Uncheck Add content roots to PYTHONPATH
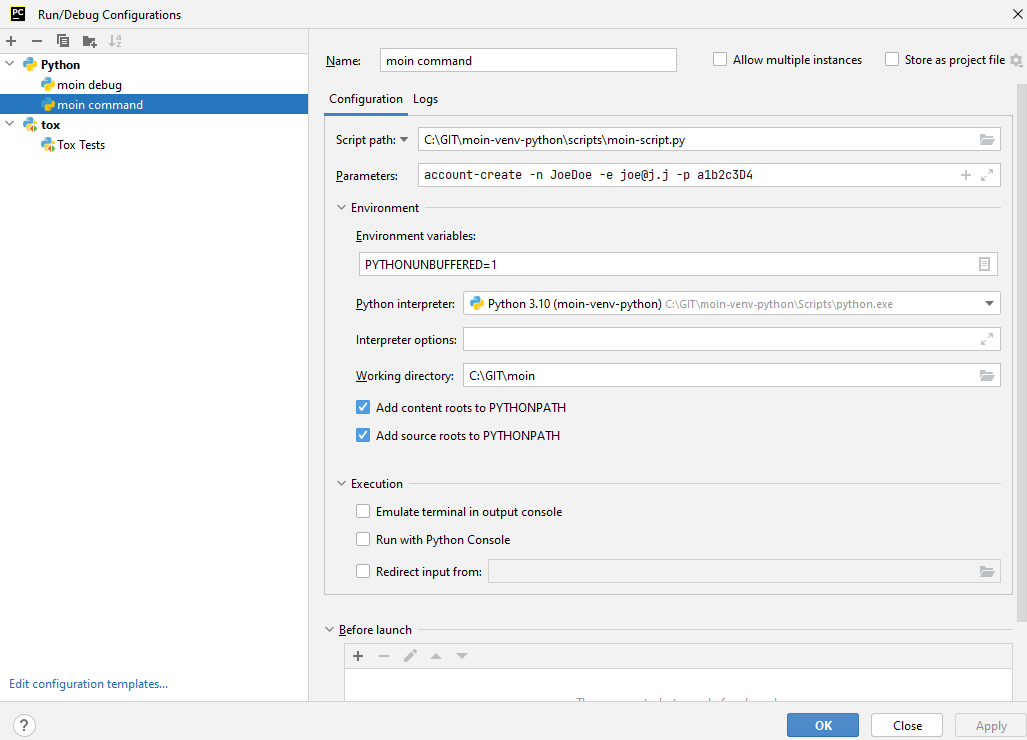 (363, 408)
